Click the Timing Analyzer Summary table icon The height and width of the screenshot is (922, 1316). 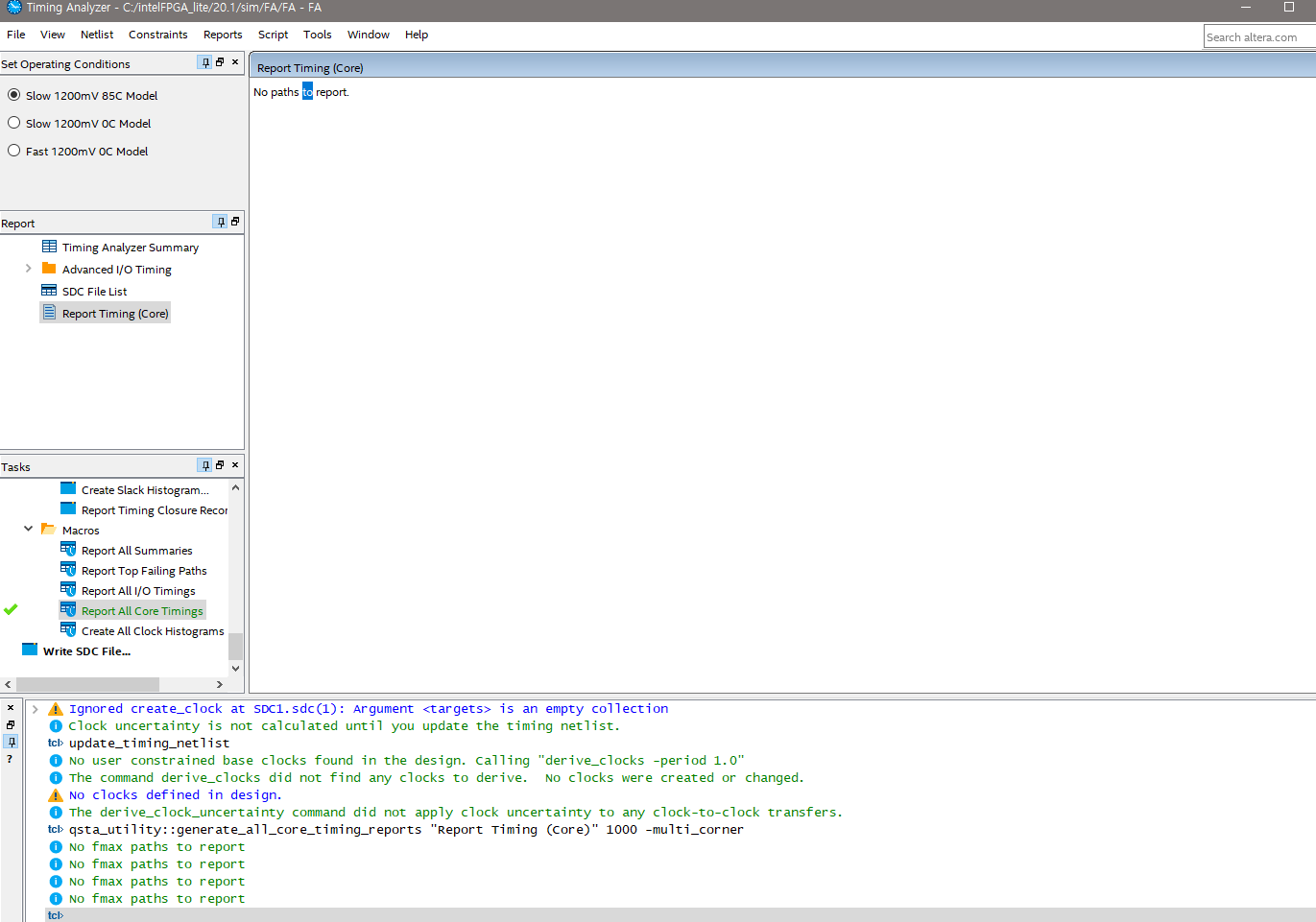pos(49,247)
